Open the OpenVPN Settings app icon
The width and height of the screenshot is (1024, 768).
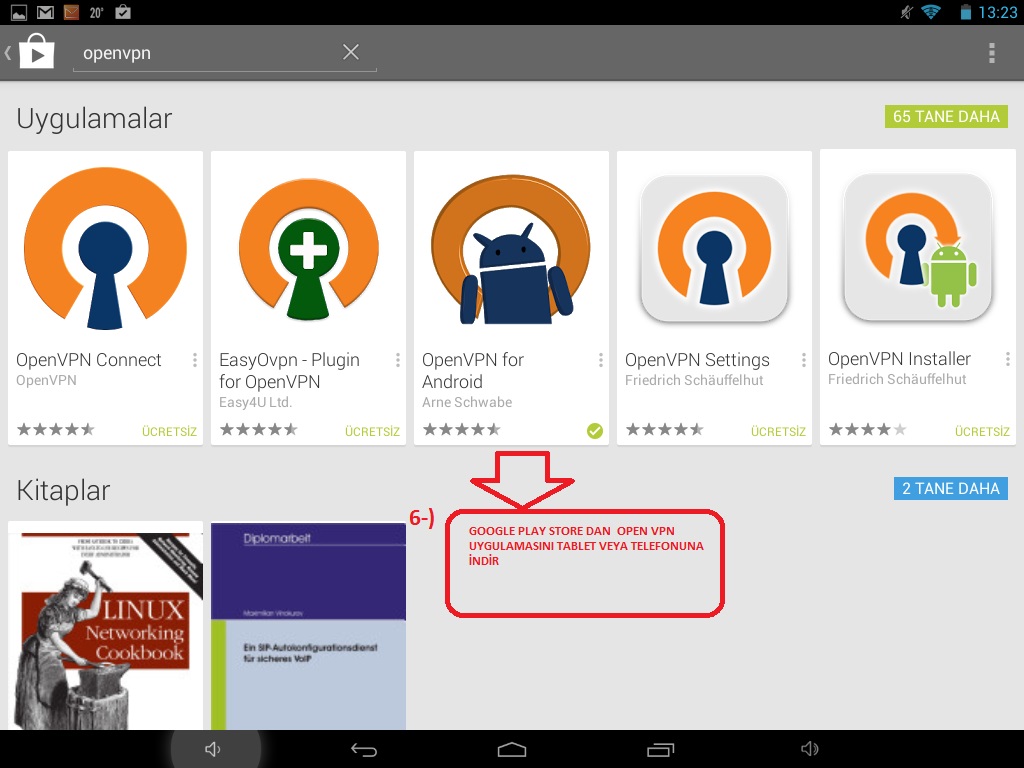click(714, 249)
